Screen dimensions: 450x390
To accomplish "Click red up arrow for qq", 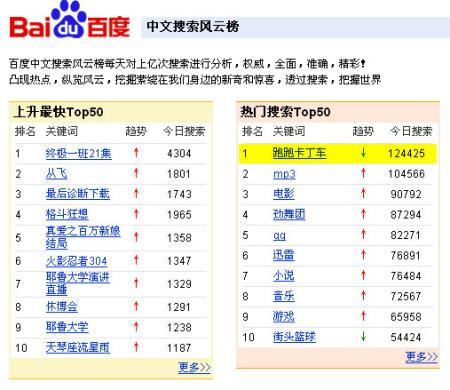I will [363, 234].
